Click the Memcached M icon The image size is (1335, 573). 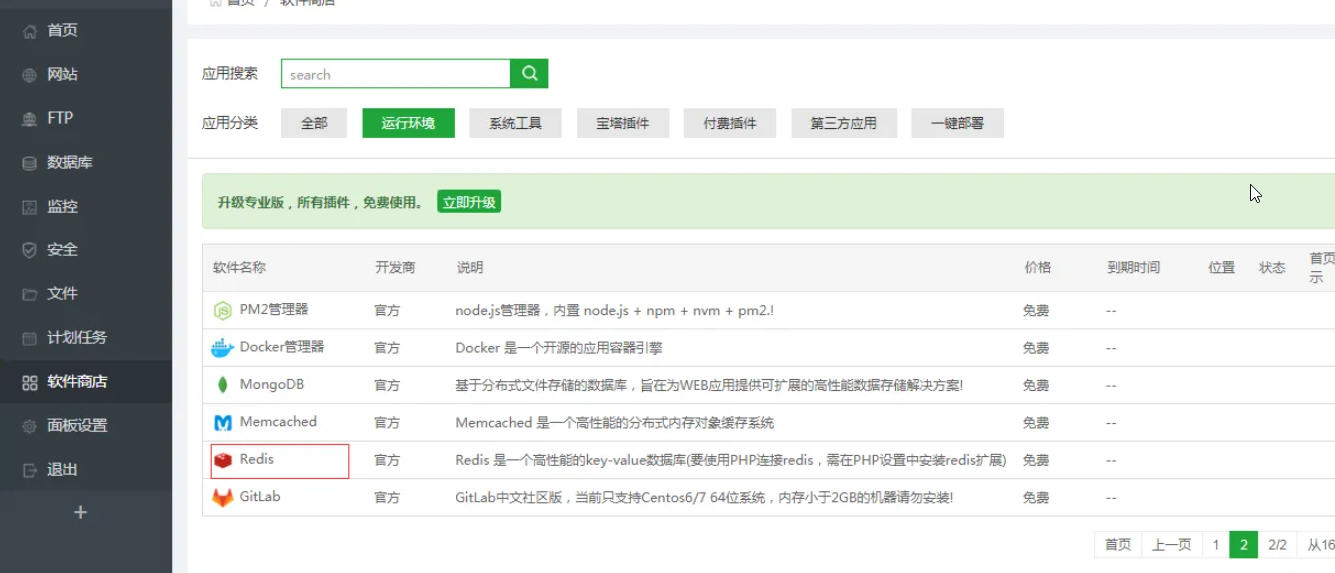click(x=222, y=423)
